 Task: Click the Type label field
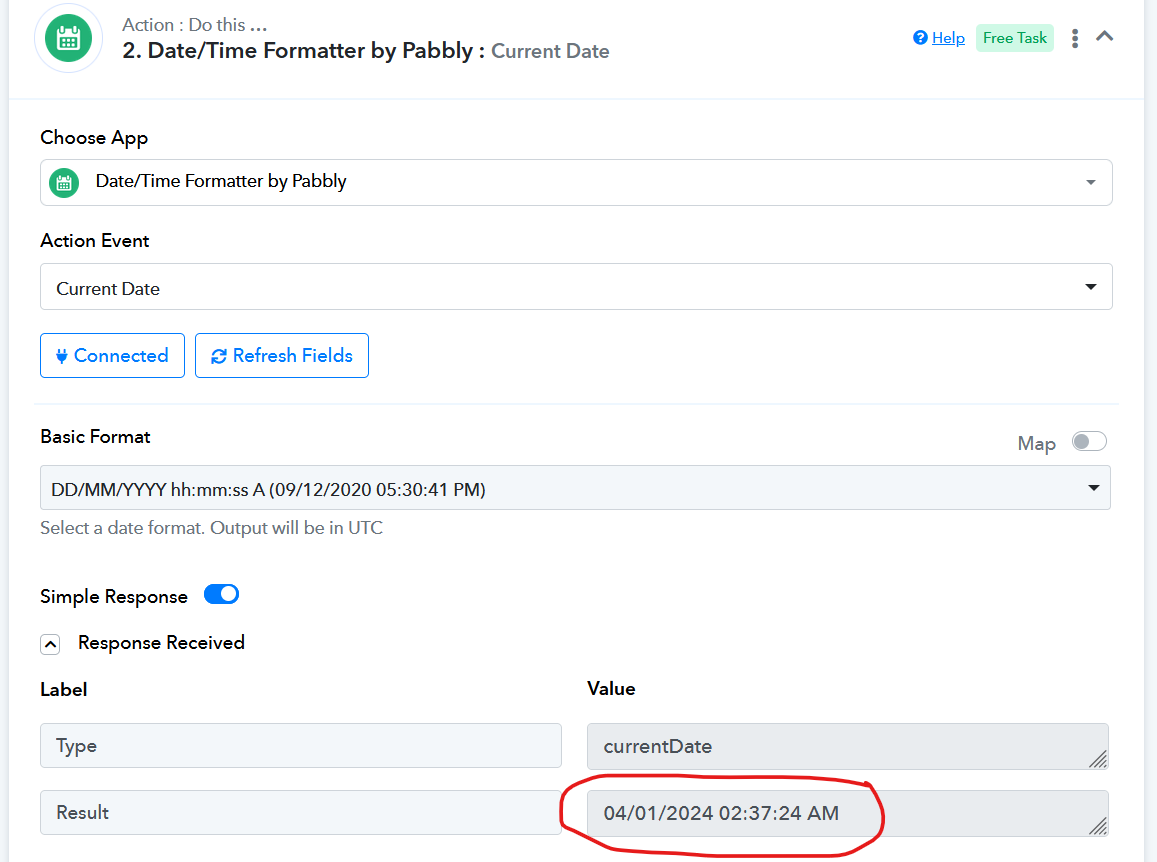click(301, 745)
